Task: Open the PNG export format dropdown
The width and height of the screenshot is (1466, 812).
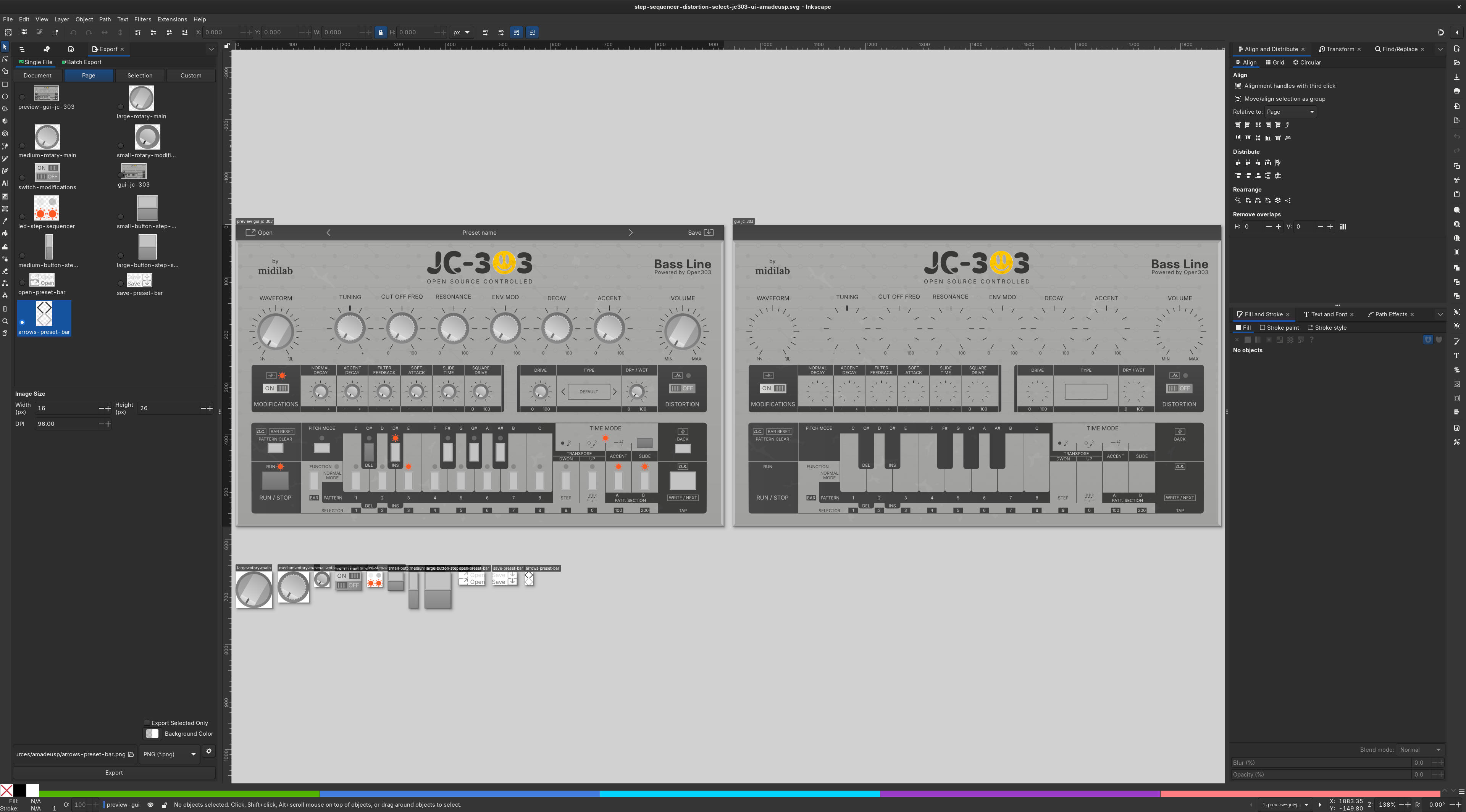Action: point(168,754)
